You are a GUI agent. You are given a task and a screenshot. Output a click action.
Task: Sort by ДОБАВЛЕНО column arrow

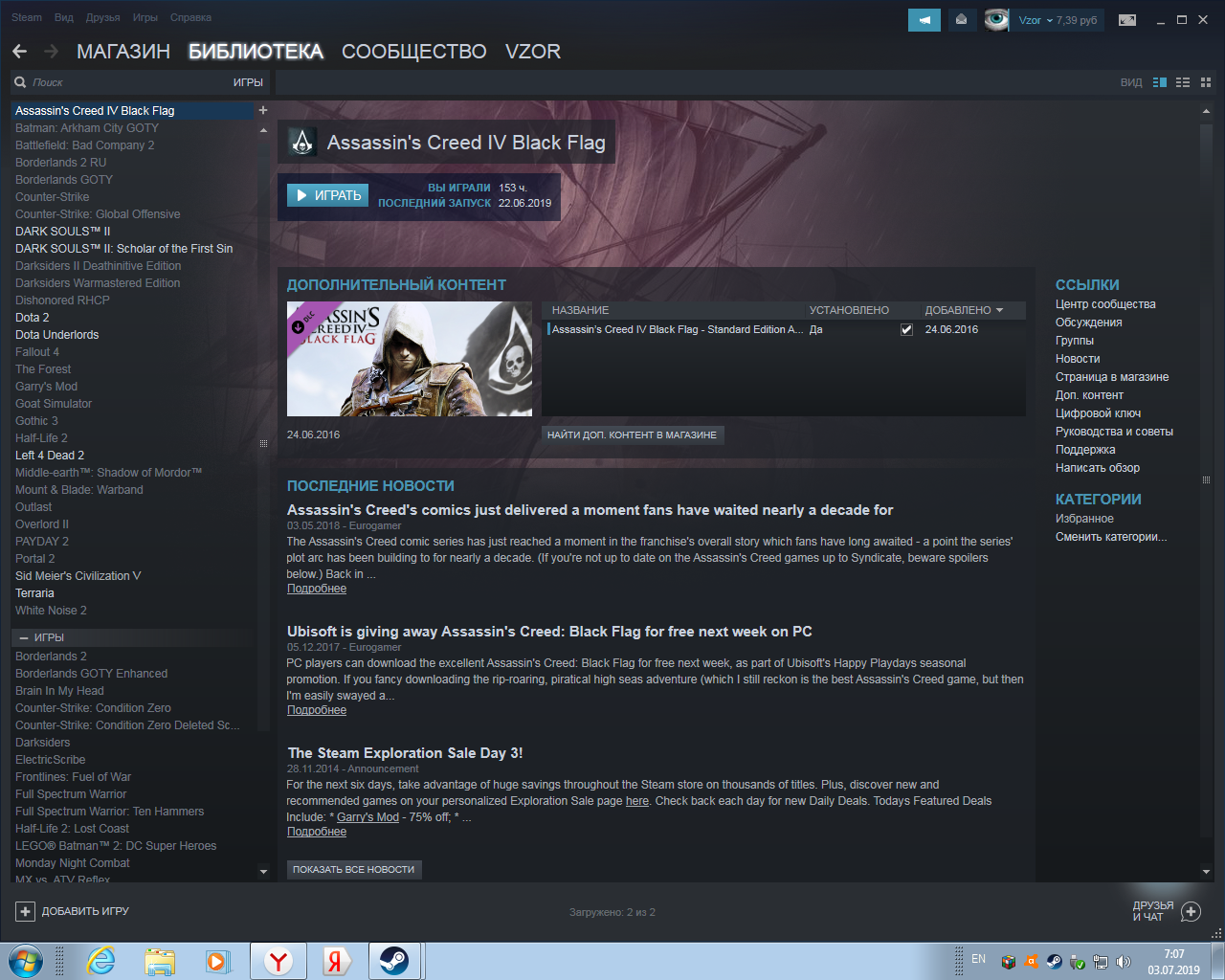[x=999, y=310]
